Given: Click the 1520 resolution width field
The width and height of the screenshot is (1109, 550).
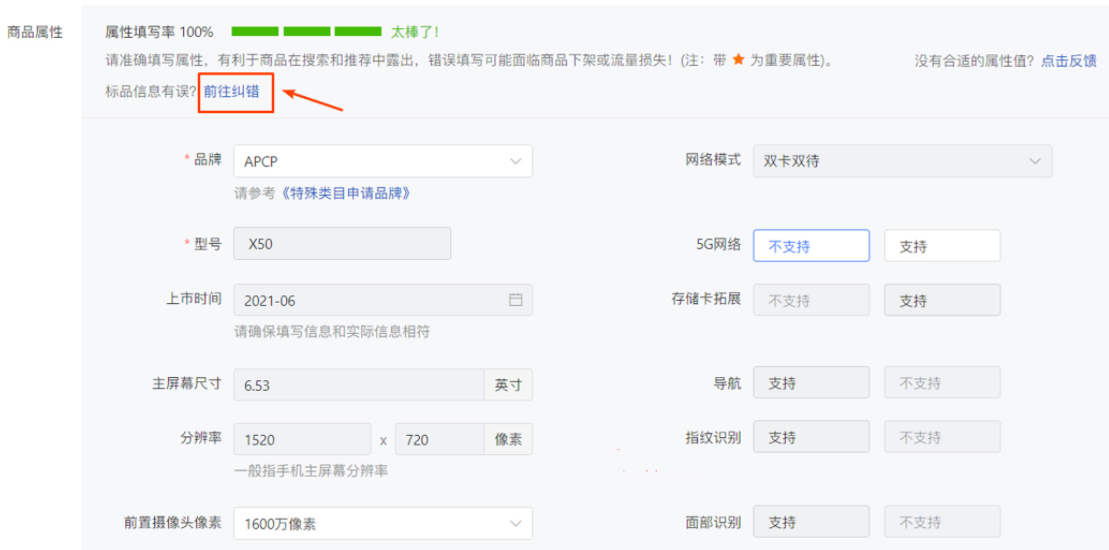Looking at the screenshot, I should pyautogui.click(x=302, y=439).
